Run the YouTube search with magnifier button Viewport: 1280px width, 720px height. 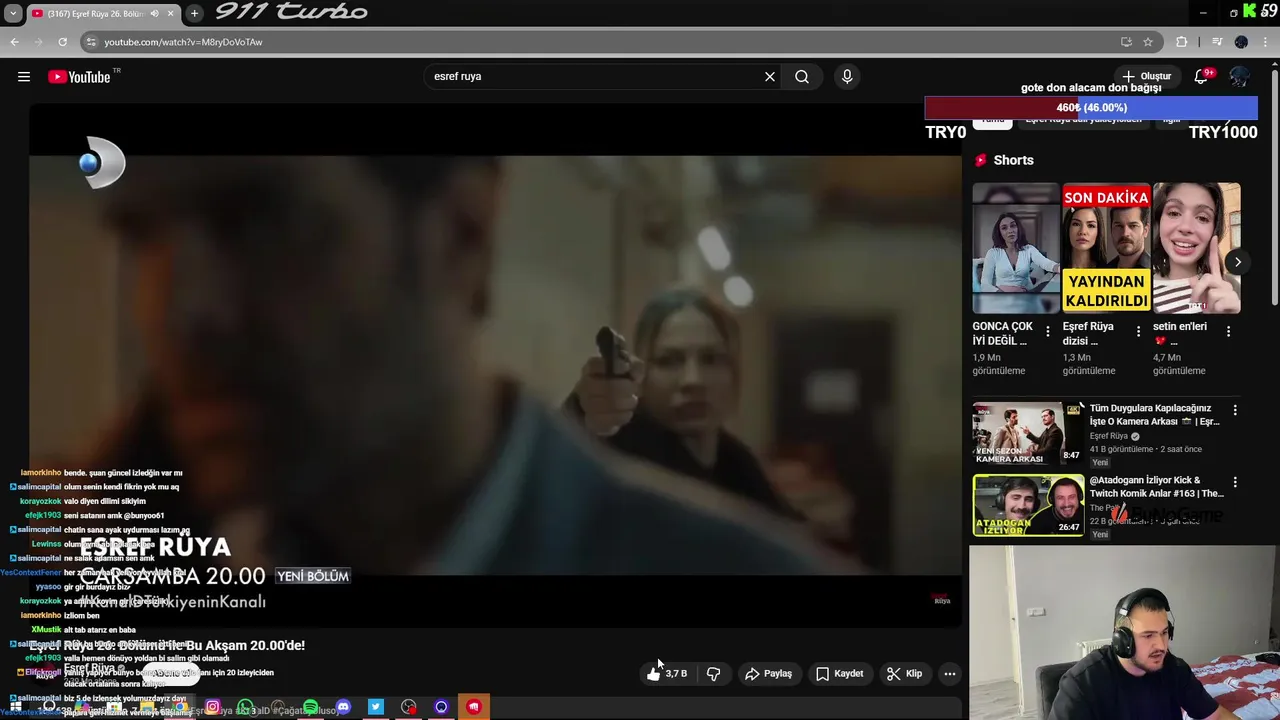tap(802, 77)
